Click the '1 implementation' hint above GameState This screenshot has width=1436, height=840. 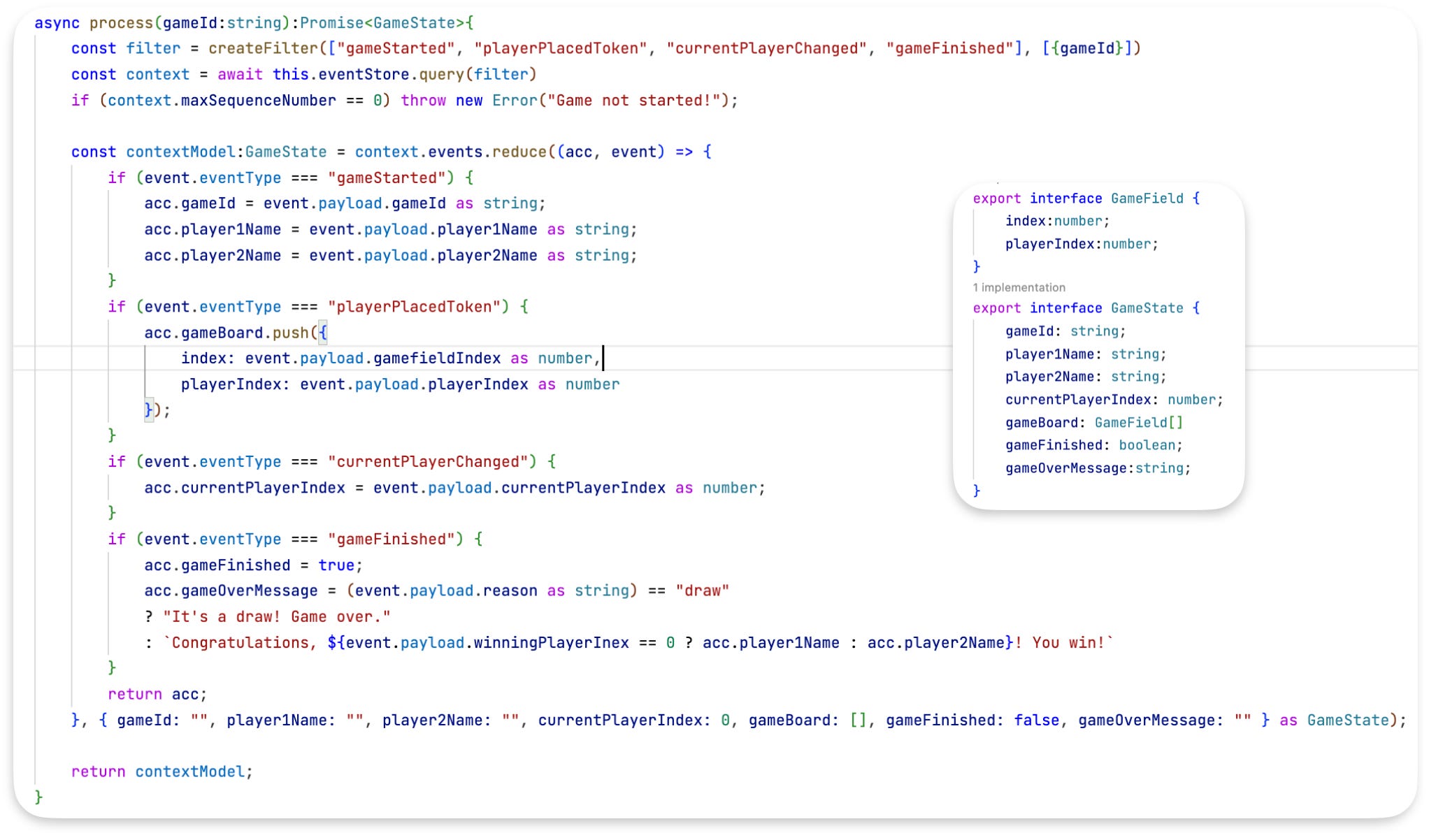click(1019, 287)
